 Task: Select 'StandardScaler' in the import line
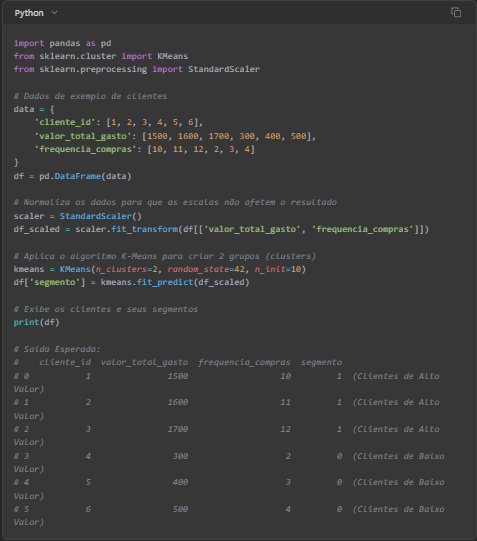(224, 69)
